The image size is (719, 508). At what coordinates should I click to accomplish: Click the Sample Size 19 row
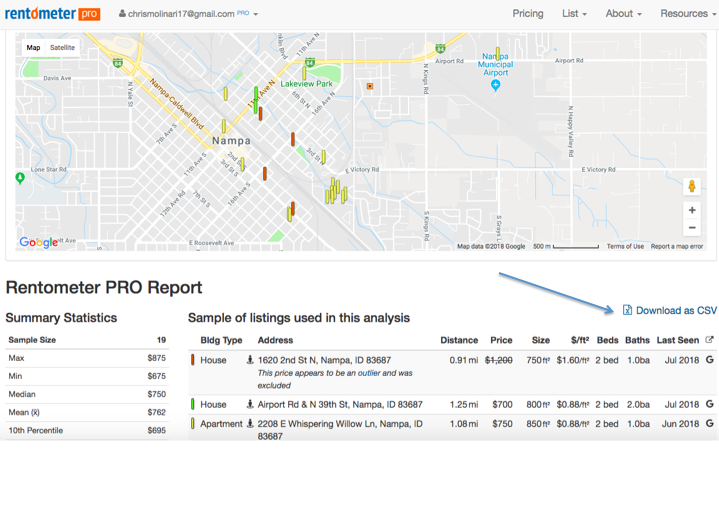pos(87,340)
